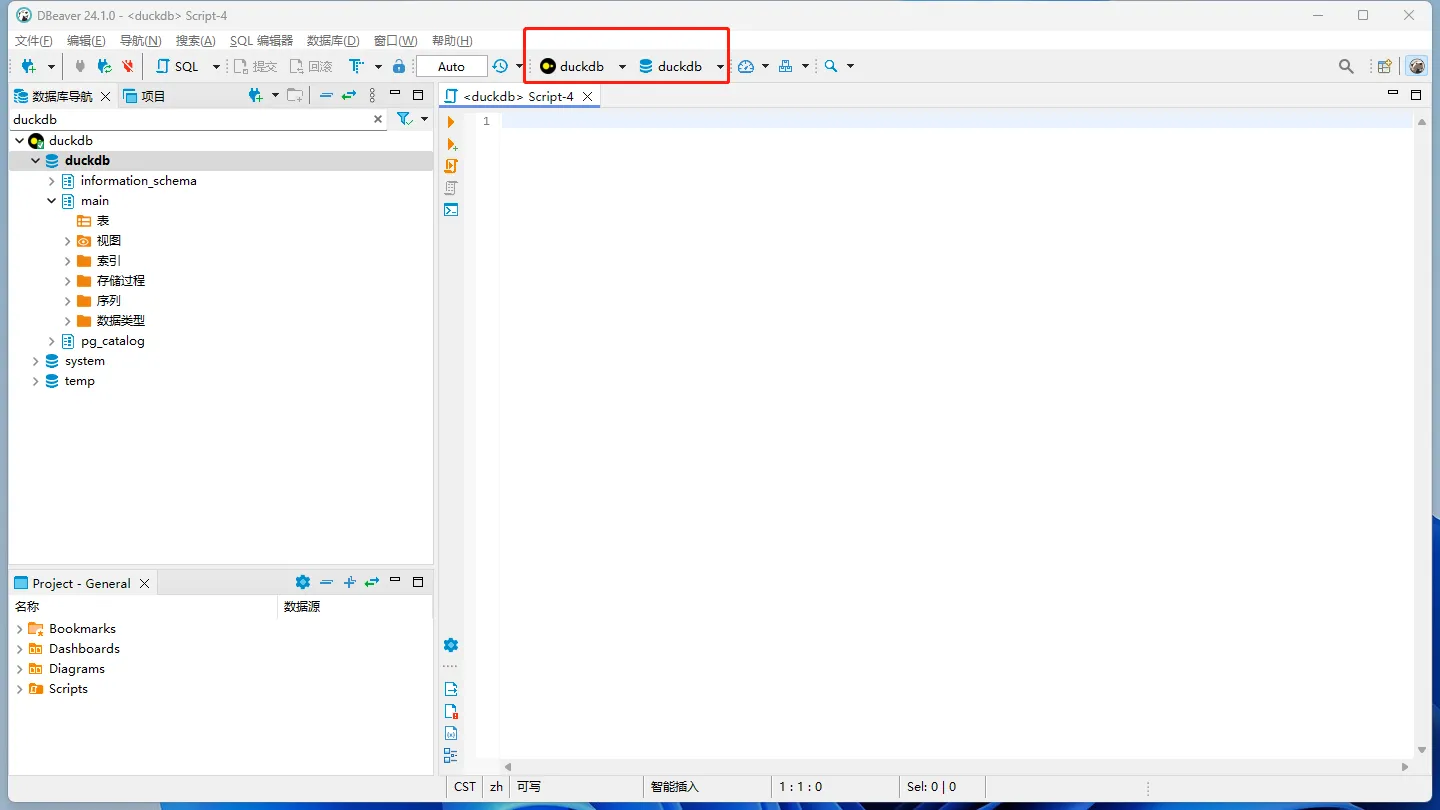Image resolution: width=1440 pixels, height=810 pixels.
Task: Select the 存储过程 folder
Action: pos(111,281)
